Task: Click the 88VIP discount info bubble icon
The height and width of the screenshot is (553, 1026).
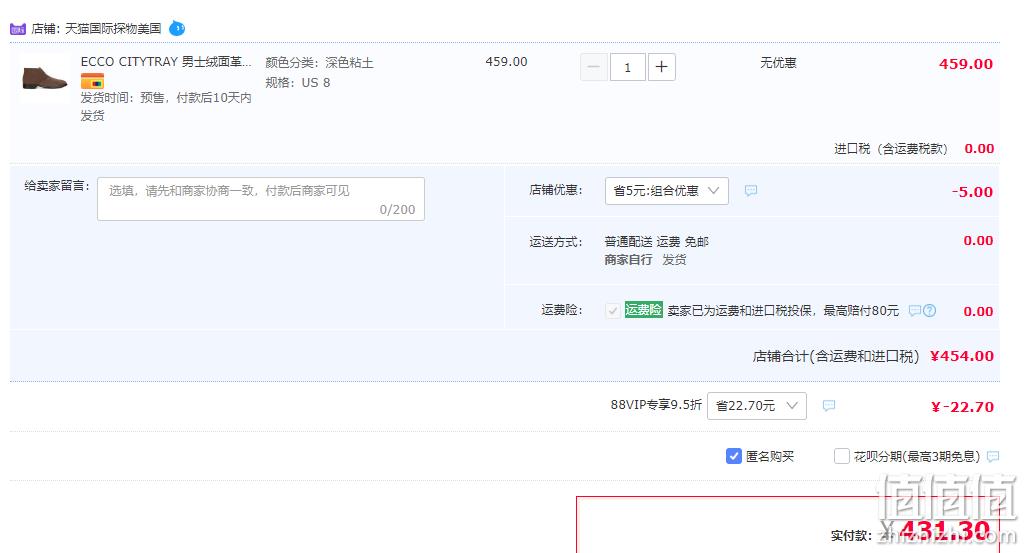Action: click(828, 406)
